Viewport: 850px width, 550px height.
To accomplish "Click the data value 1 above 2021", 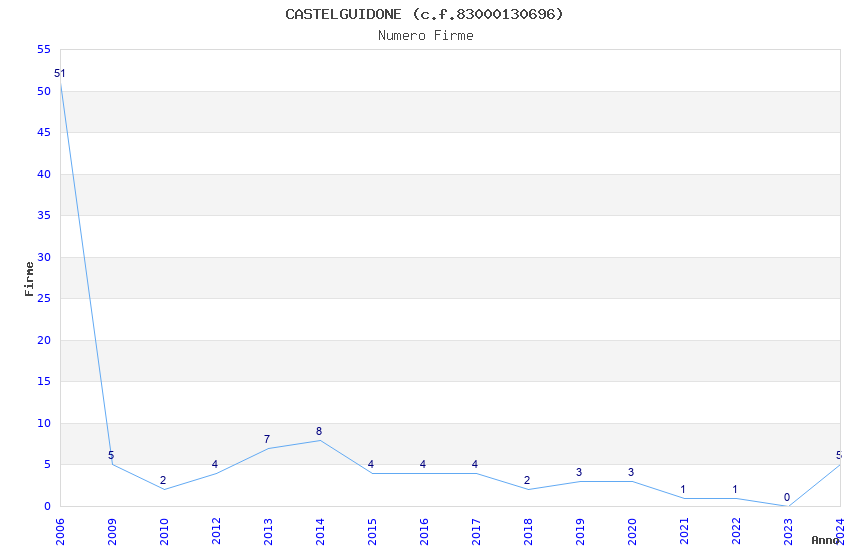I will tap(684, 489).
